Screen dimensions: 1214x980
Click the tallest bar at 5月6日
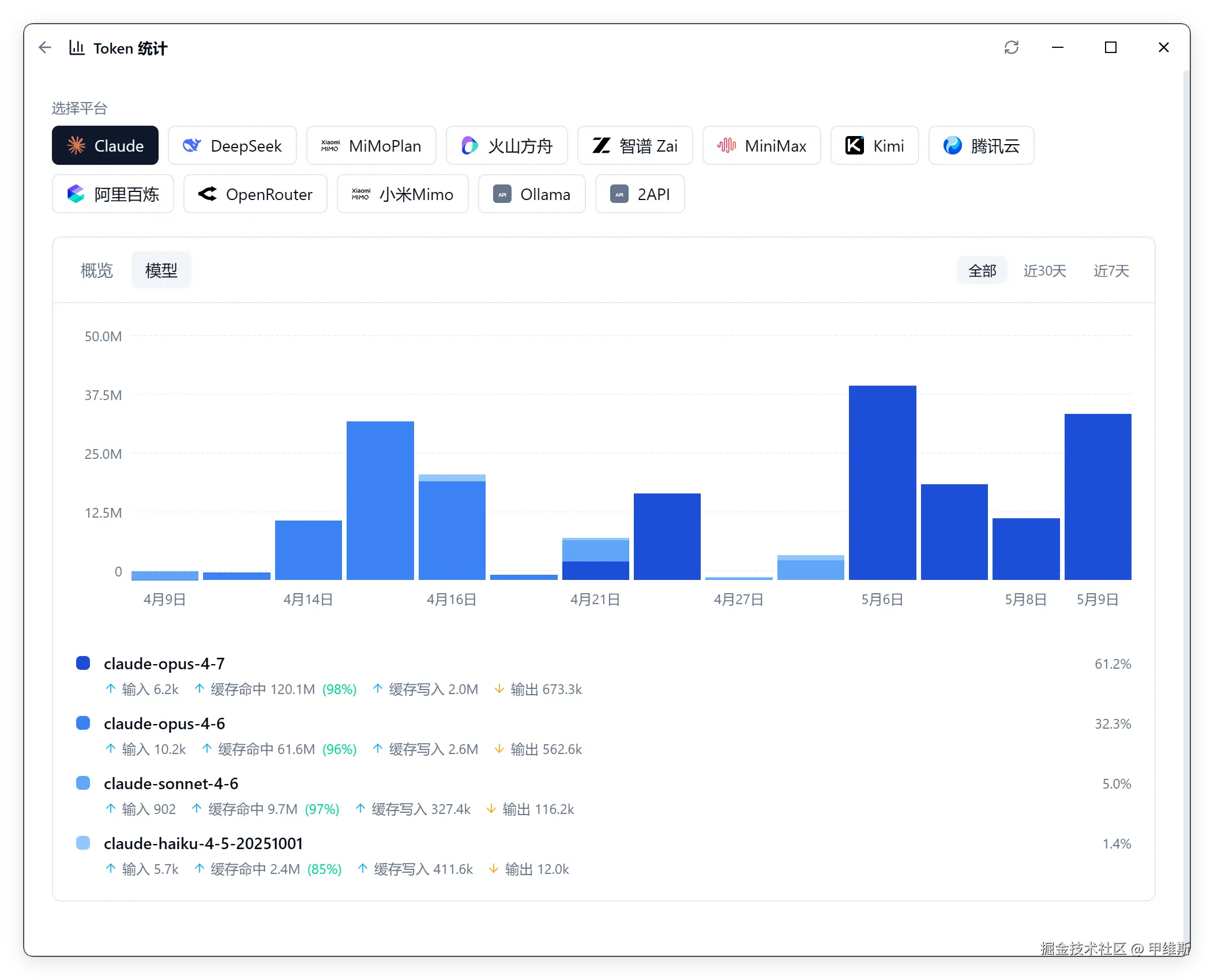882,483
